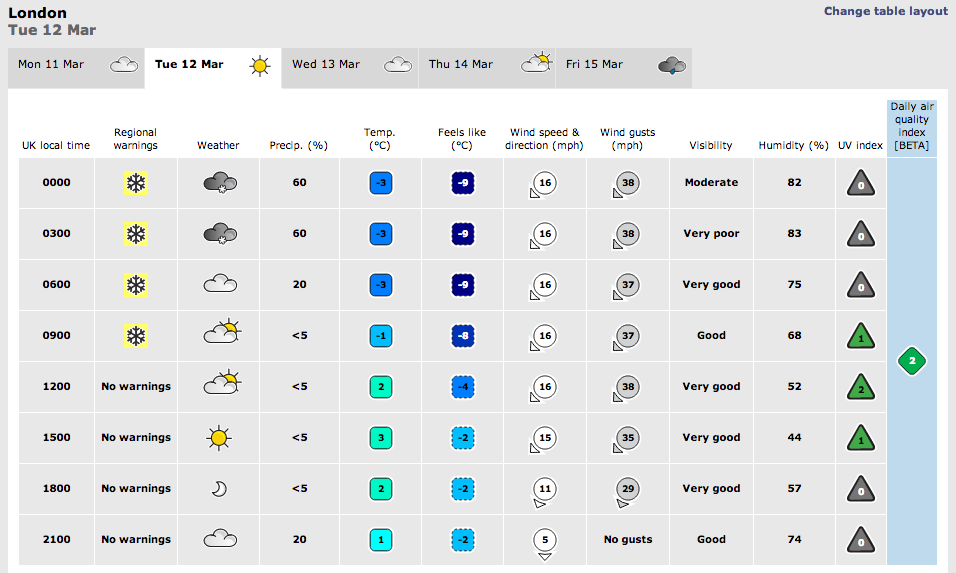Click the Regional warnings column header

point(135,139)
